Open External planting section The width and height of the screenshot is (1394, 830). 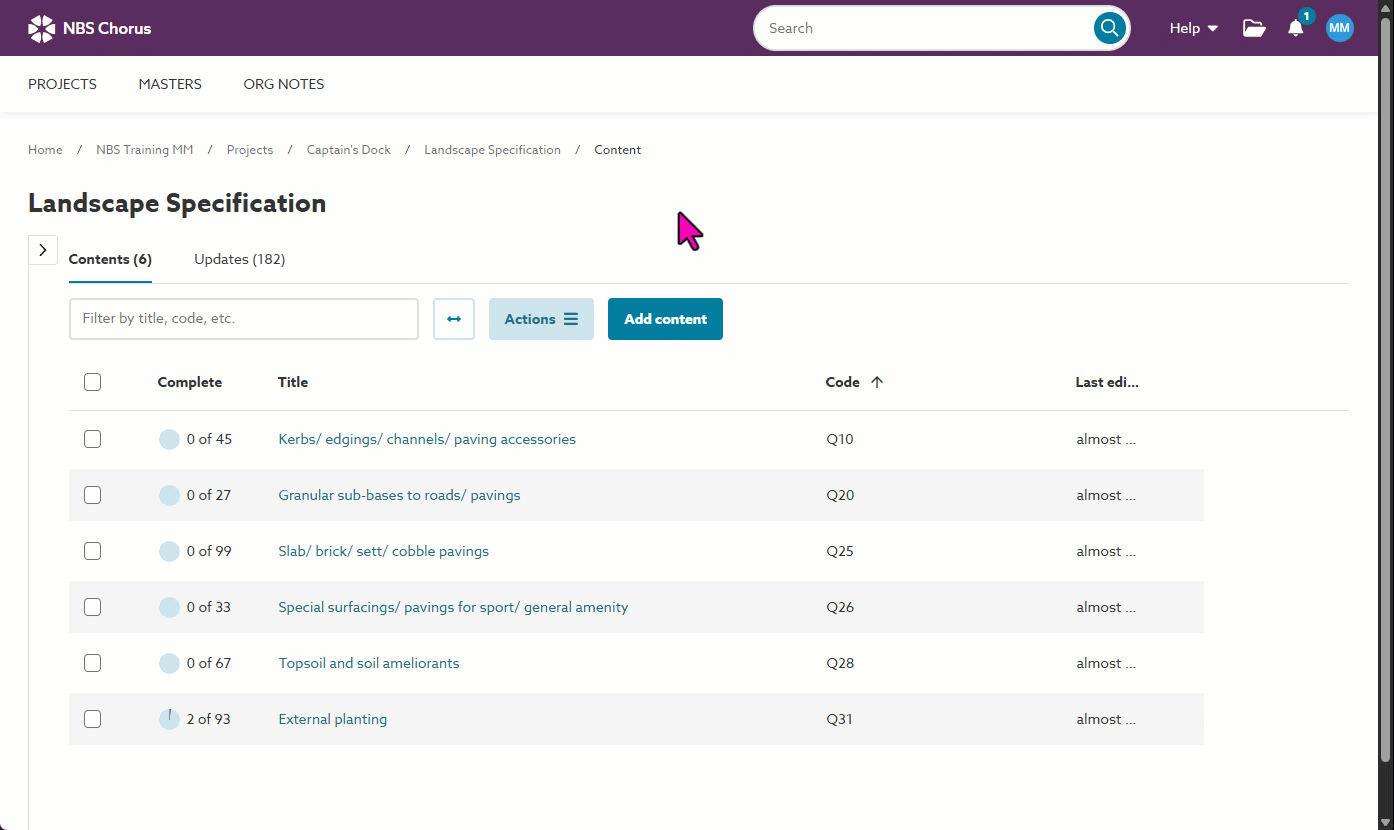[332, 719]
